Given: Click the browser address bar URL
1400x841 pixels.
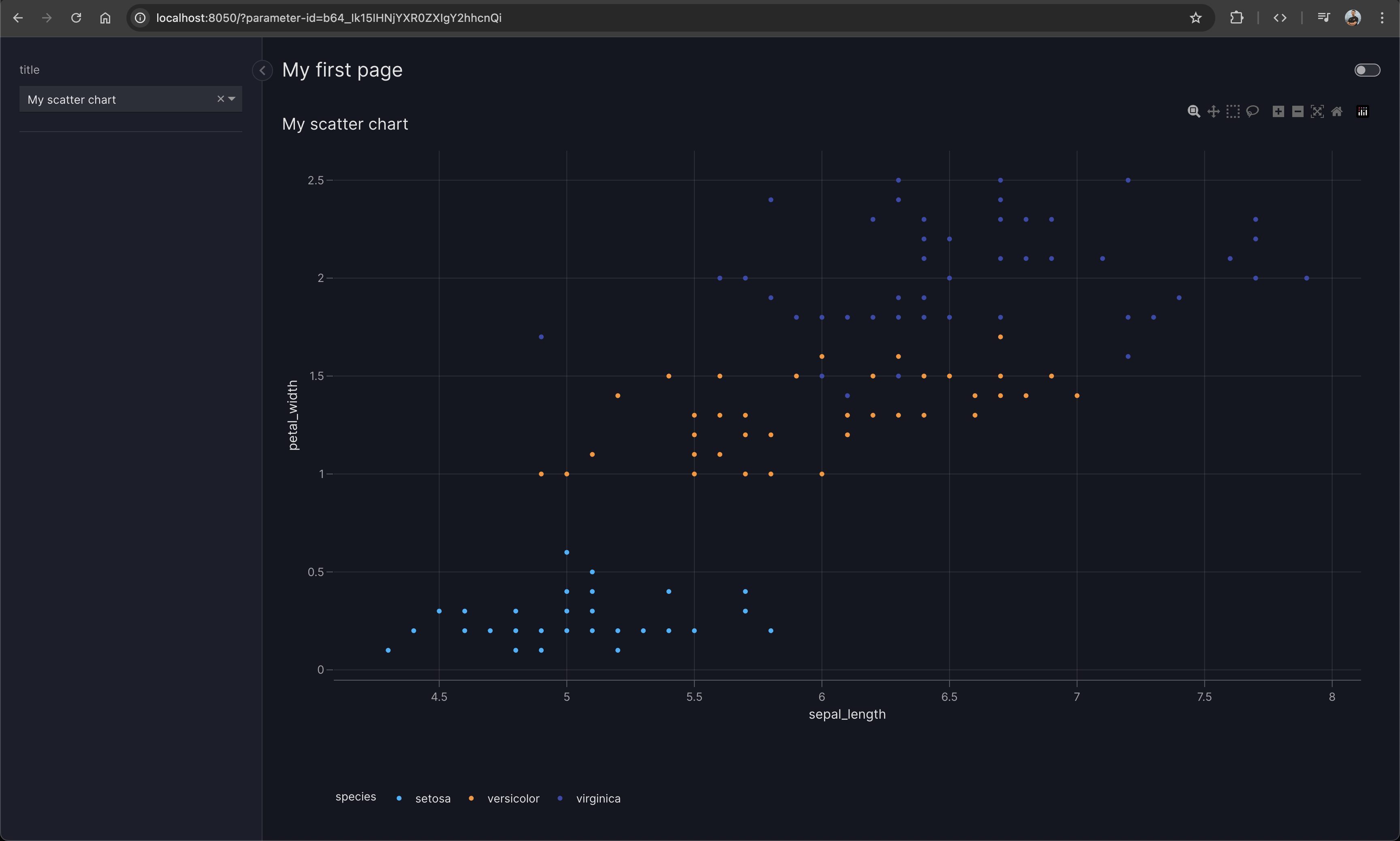Looking at the screenshot, I should (x=329, y=18).
